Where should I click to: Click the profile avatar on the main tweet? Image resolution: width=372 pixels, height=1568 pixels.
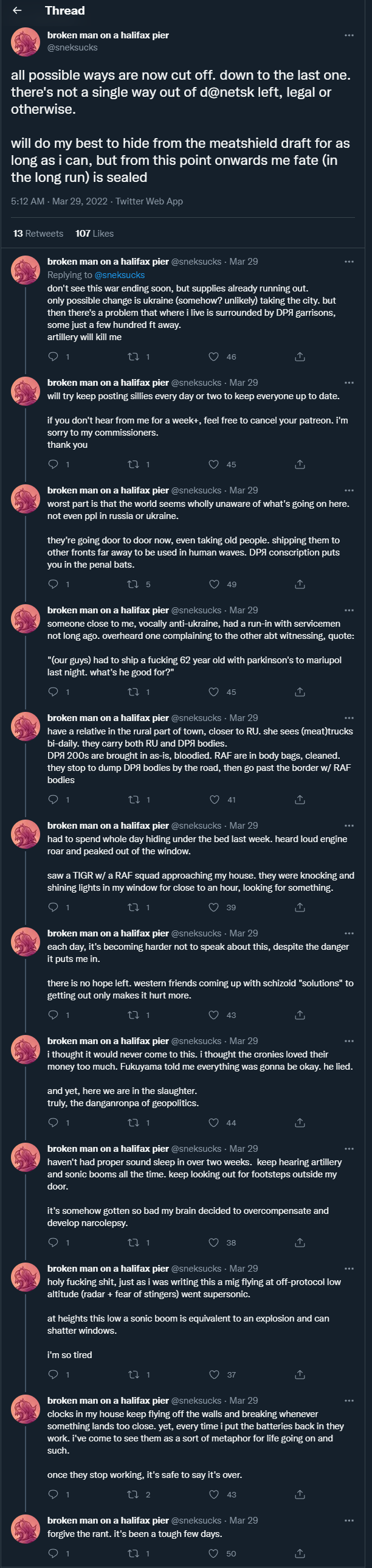[x=26, y=41]
